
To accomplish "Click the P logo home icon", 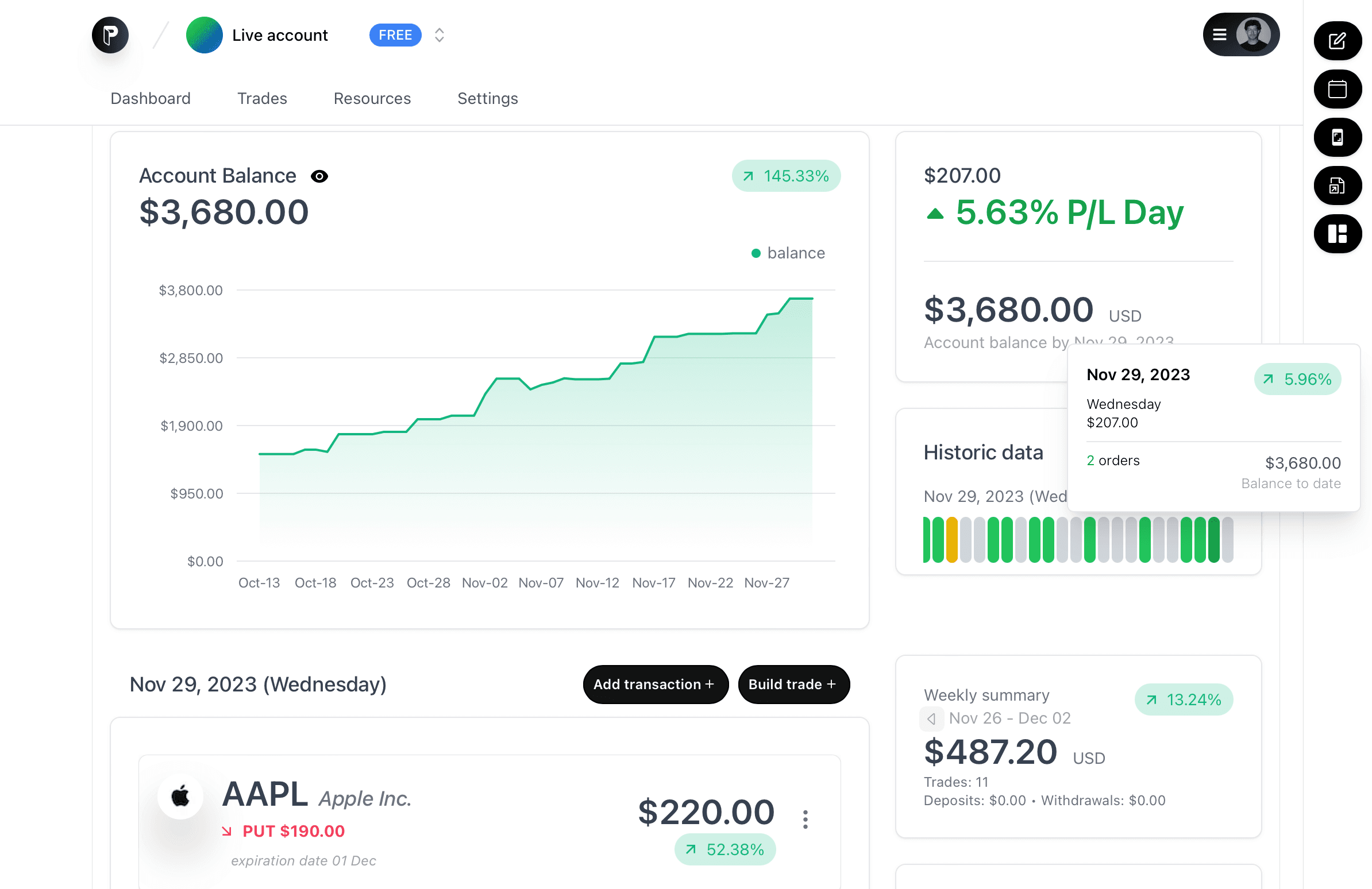I will (x=110, y=35).
